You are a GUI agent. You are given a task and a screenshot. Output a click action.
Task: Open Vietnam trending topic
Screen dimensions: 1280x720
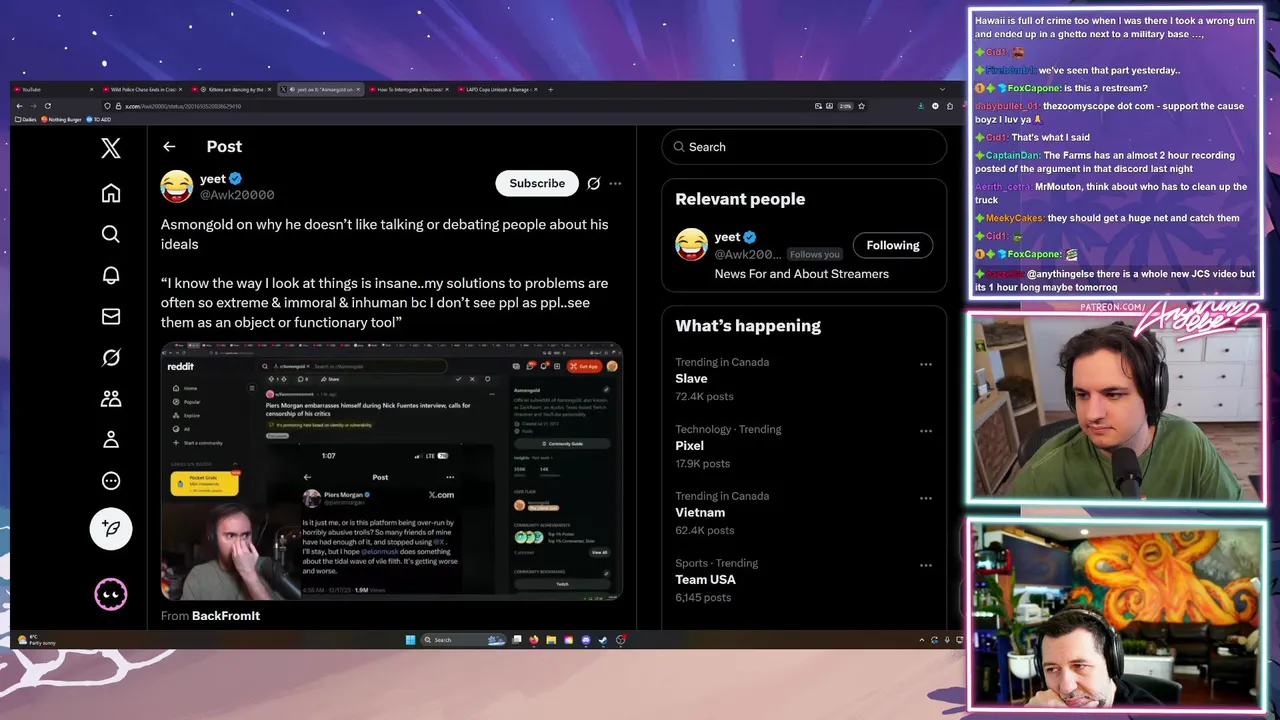click(700, 513)
